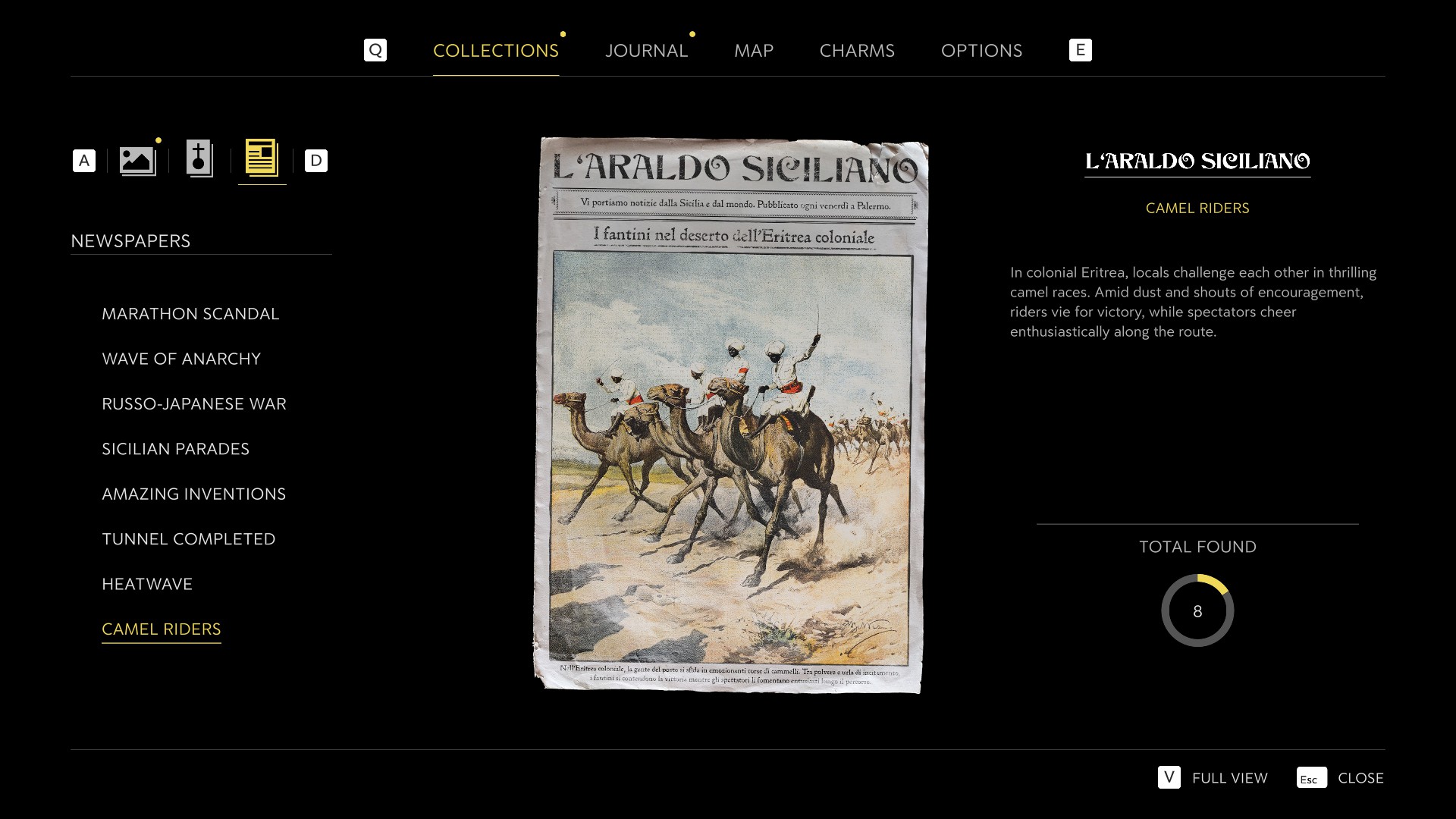Click the camel riders newspaper image
Viewport: 1456px width, 819px height.
(x=731, y=415)
